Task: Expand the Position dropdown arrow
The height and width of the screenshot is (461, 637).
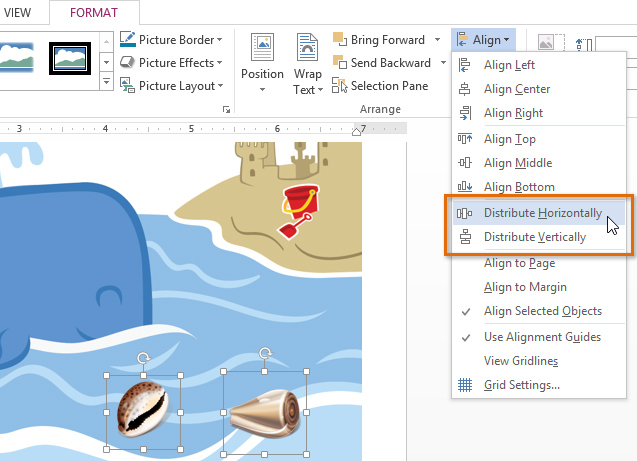Action: pos(262,90)
